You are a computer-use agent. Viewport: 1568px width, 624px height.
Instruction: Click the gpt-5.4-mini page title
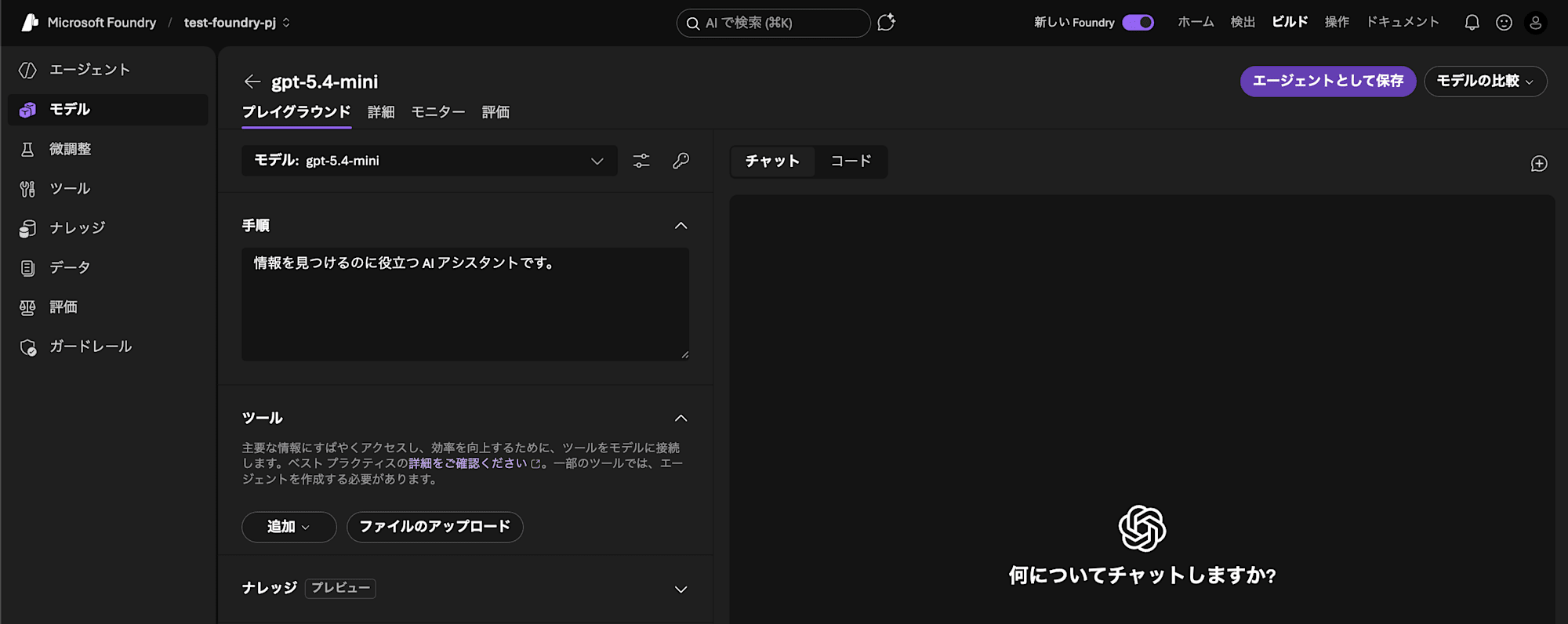click(325, 82)
